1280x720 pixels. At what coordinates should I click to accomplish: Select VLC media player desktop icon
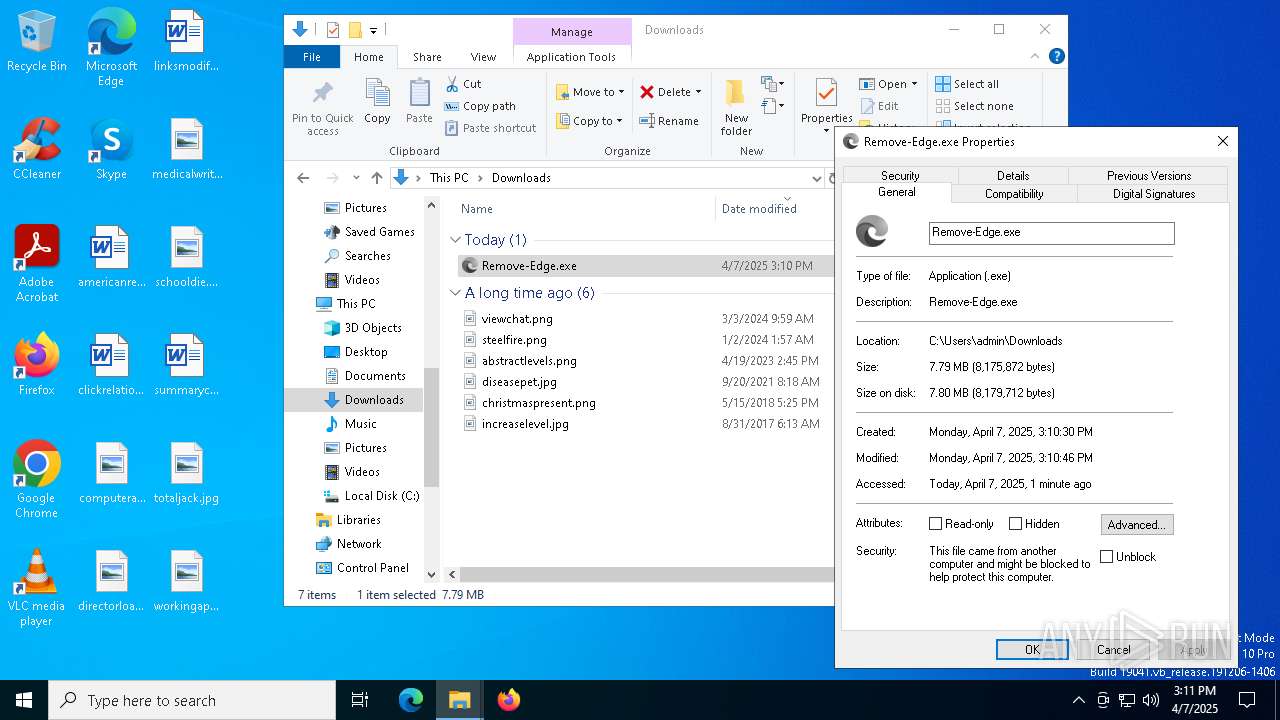coord(37,588)
